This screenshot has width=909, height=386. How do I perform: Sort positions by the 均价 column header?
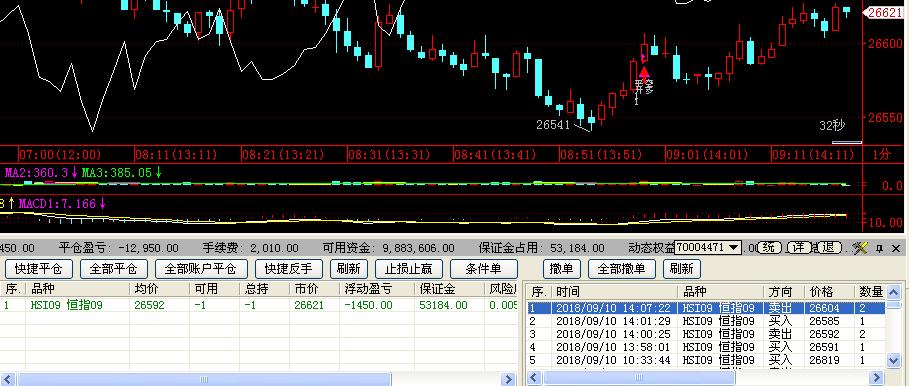pos(160,289)
